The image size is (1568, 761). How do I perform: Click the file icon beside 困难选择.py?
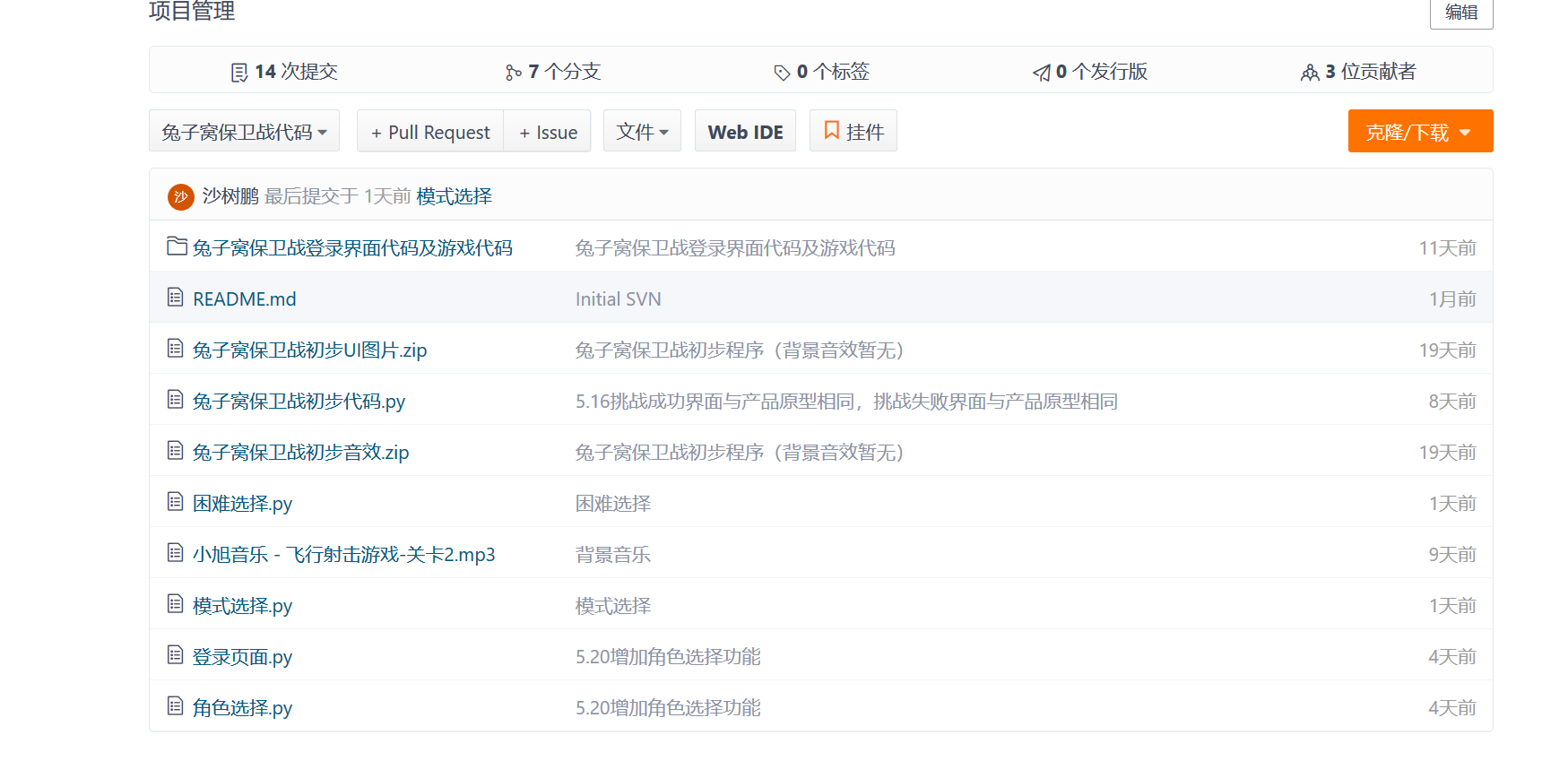tap(176, 502)
